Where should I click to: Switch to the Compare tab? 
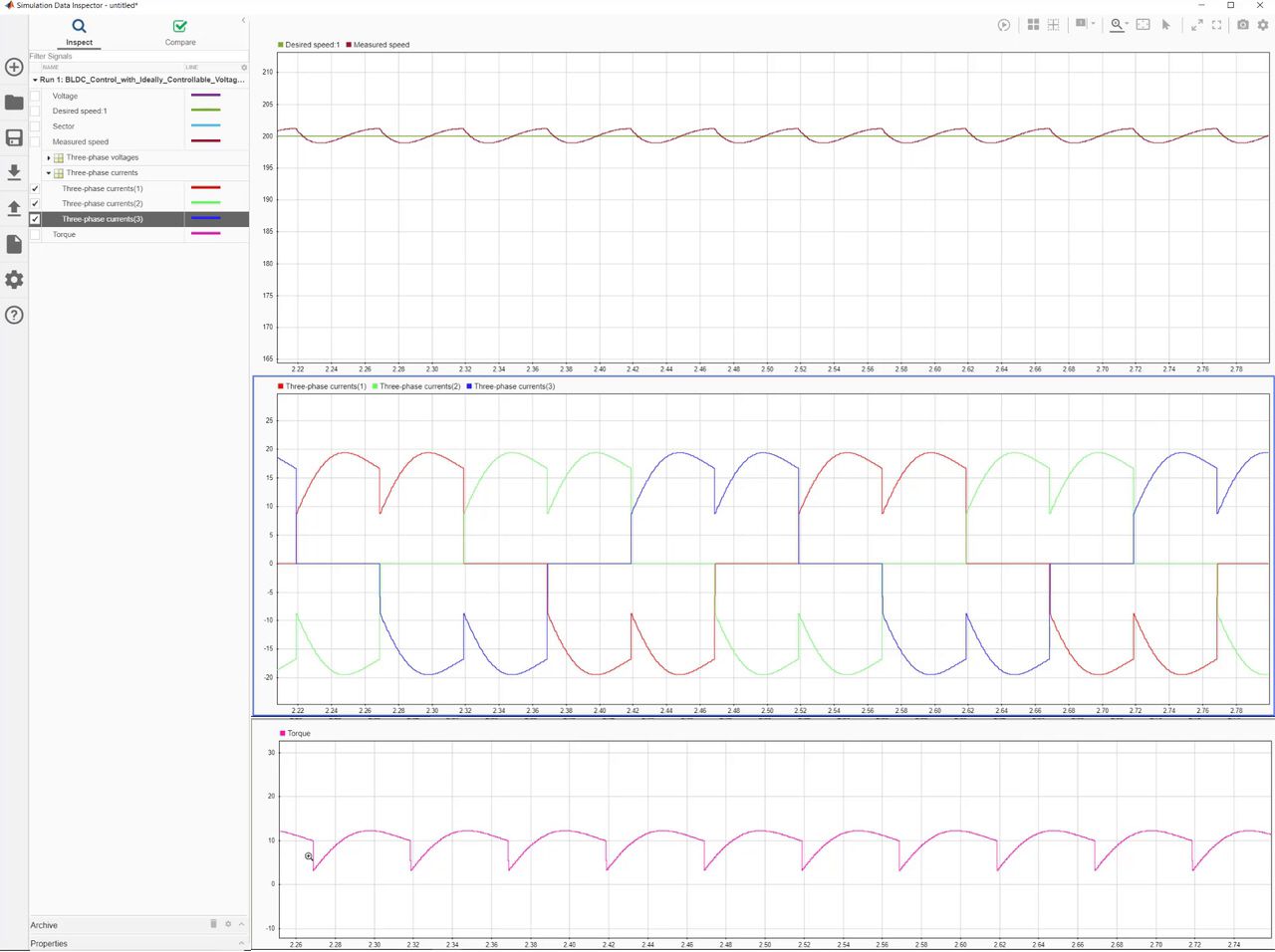180,32
